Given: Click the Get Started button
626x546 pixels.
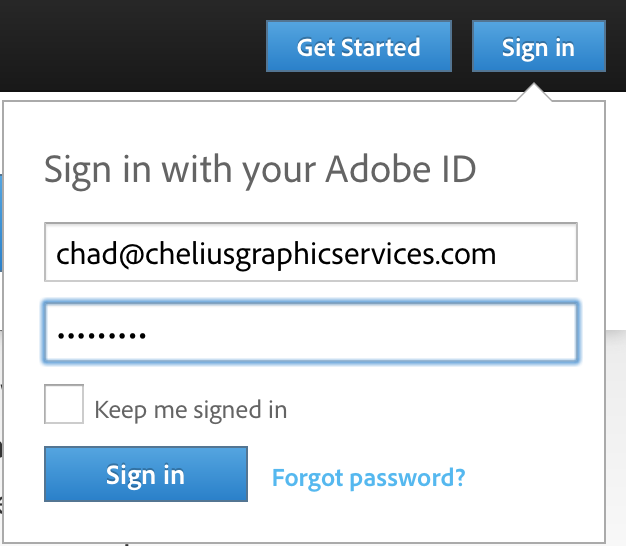Looking at the screenshot, I should coord(358,47).
